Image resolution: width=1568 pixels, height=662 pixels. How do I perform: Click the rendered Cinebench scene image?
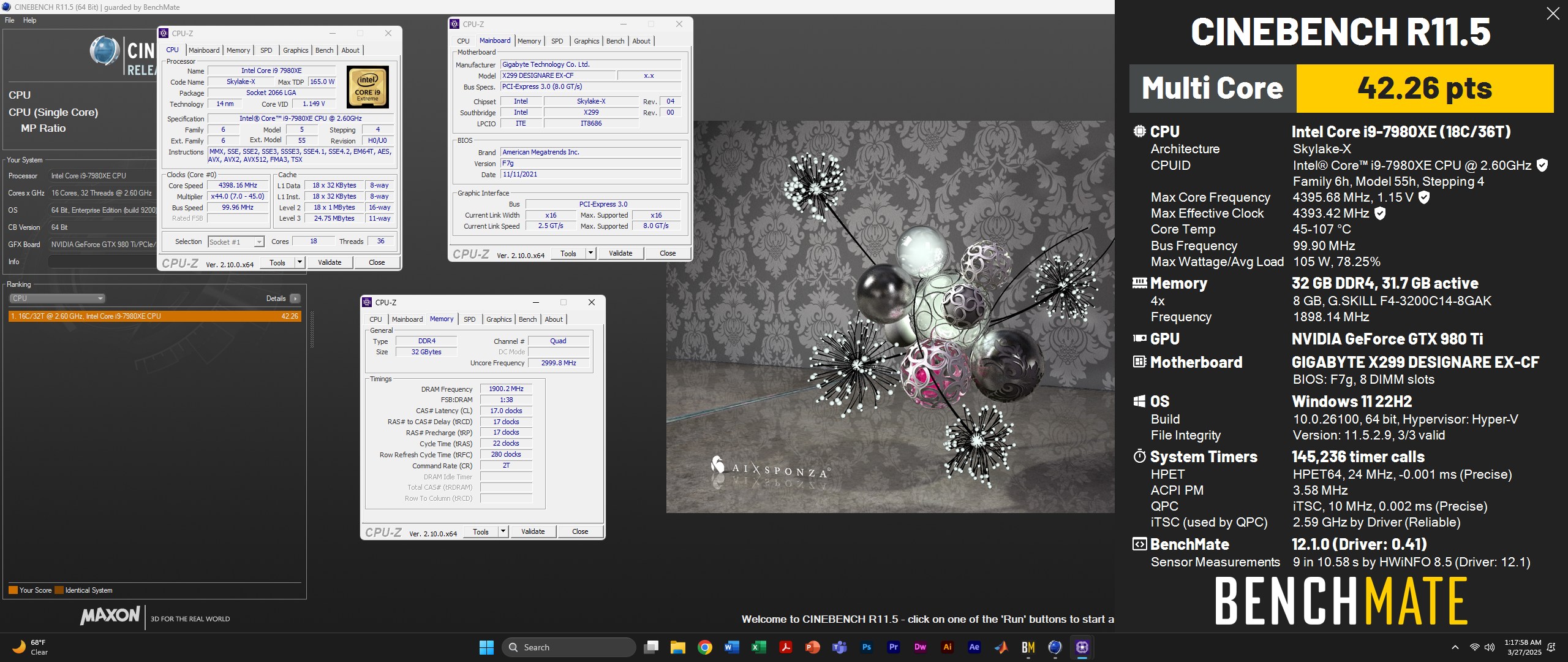point(890,316)
